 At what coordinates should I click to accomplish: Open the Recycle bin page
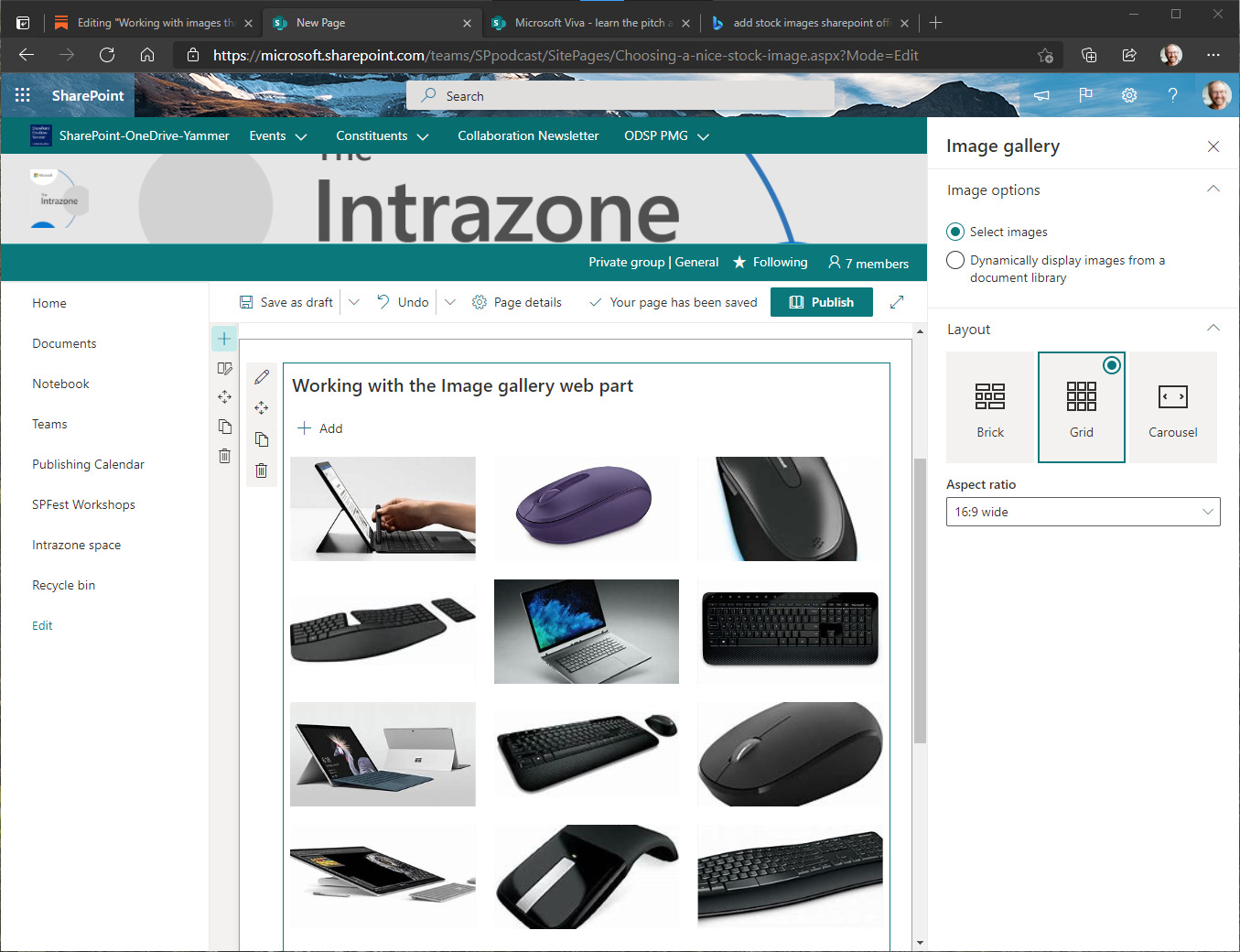(x=63, y=585)
